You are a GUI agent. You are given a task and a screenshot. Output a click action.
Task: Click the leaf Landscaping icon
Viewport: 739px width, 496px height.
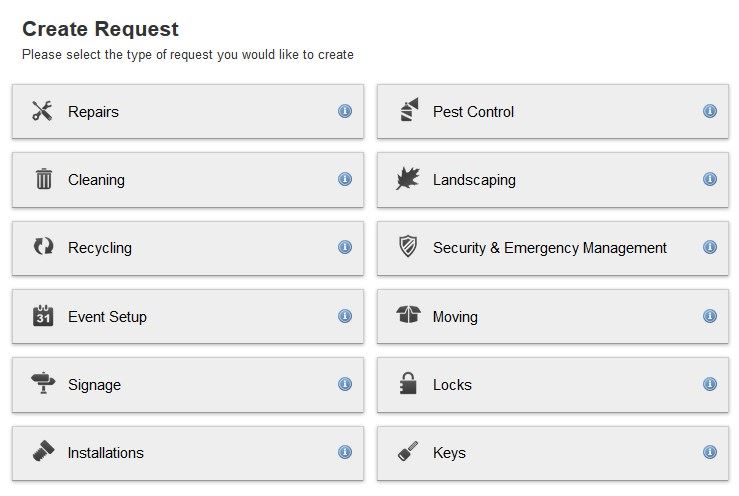coord(407,180)
